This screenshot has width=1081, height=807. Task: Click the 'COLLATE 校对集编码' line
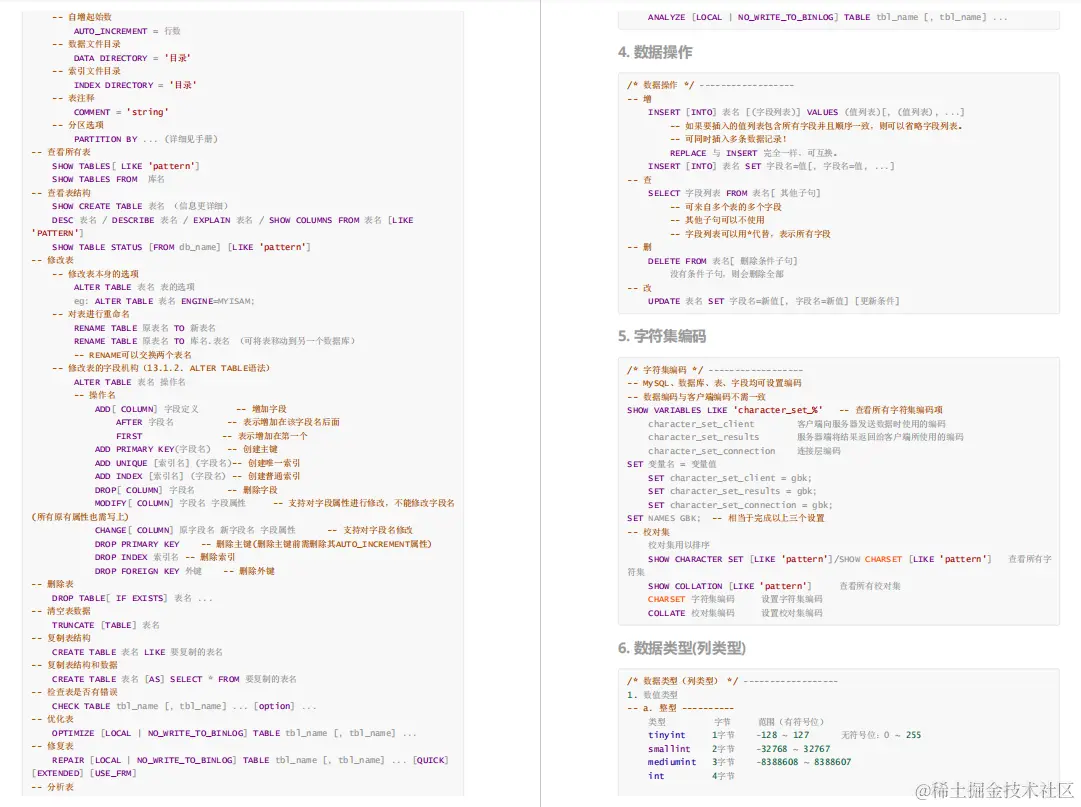[x=735, y=613]
